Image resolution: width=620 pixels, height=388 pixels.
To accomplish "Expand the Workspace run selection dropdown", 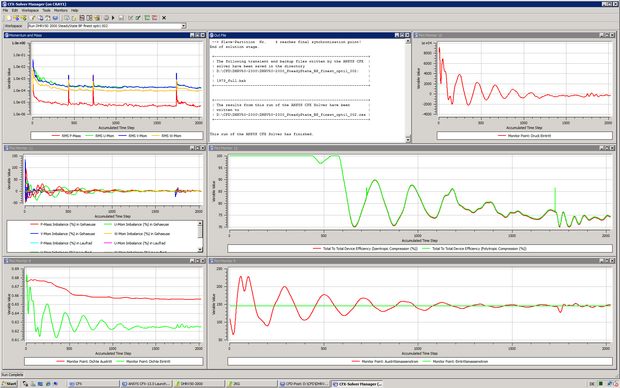I will click(x=183, y=26).
